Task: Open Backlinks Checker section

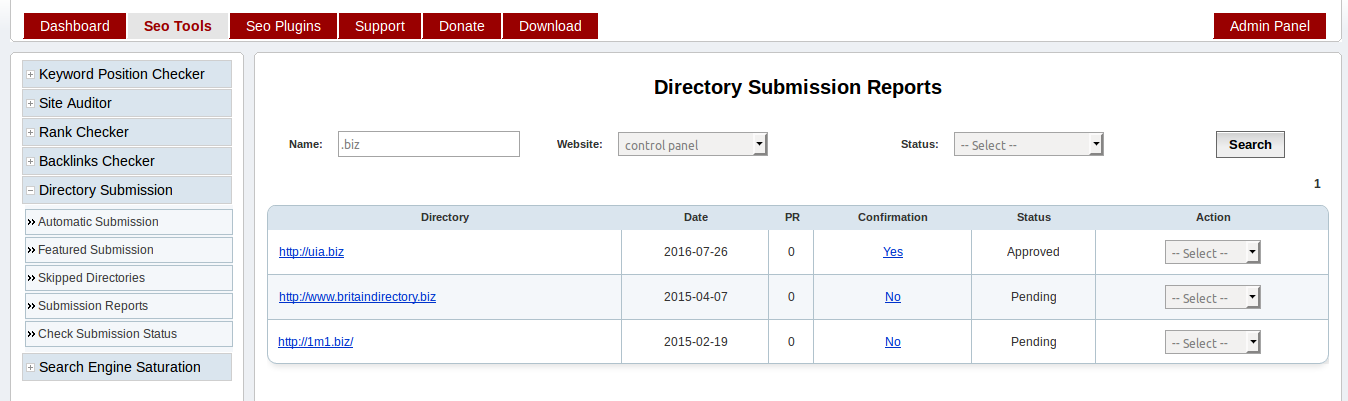Action: point(127,161)
